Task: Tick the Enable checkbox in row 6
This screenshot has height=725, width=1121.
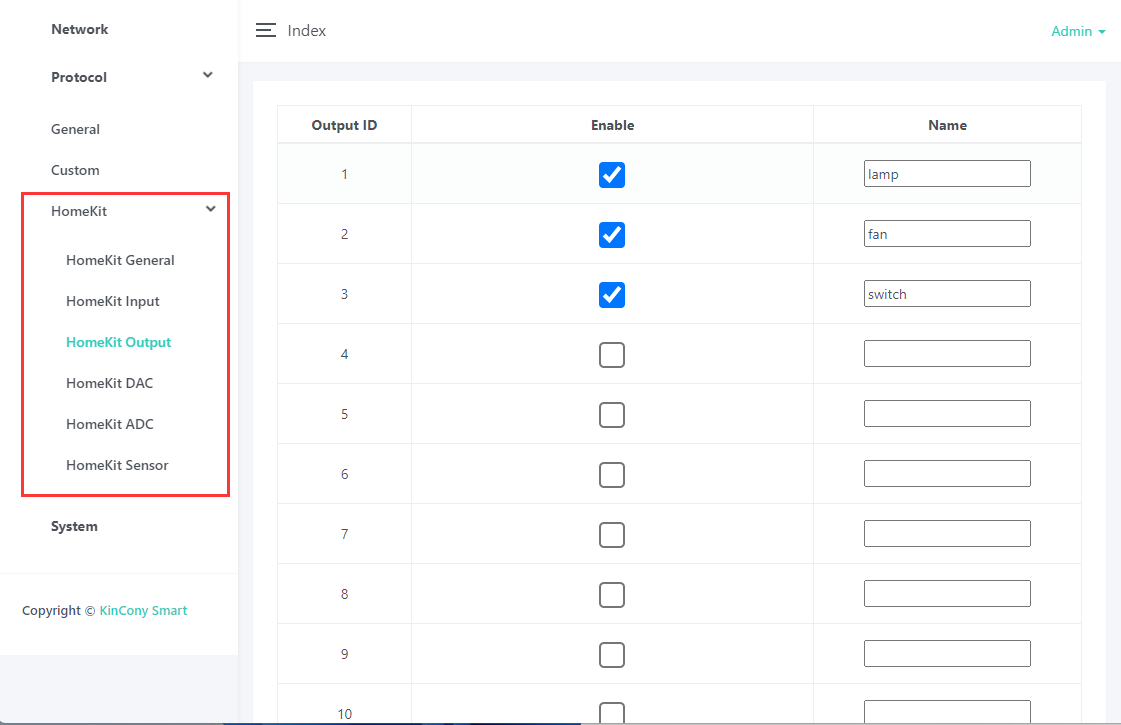Action: click(612, 474)
